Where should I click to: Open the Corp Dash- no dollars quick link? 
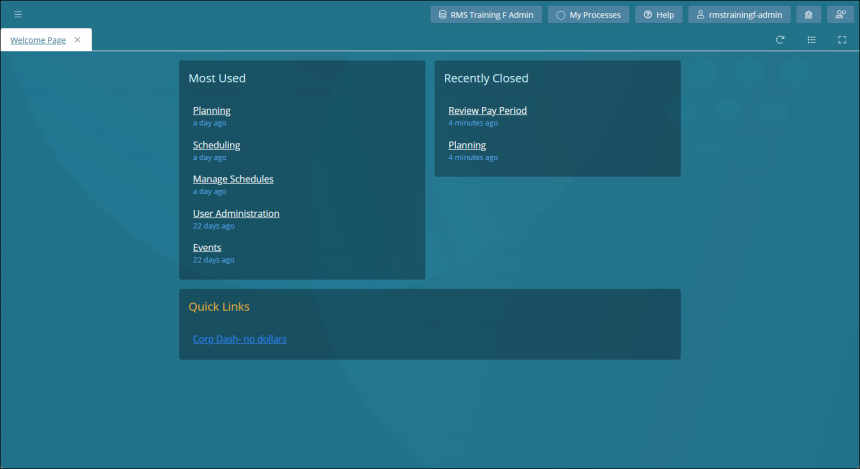pos(239,339)
